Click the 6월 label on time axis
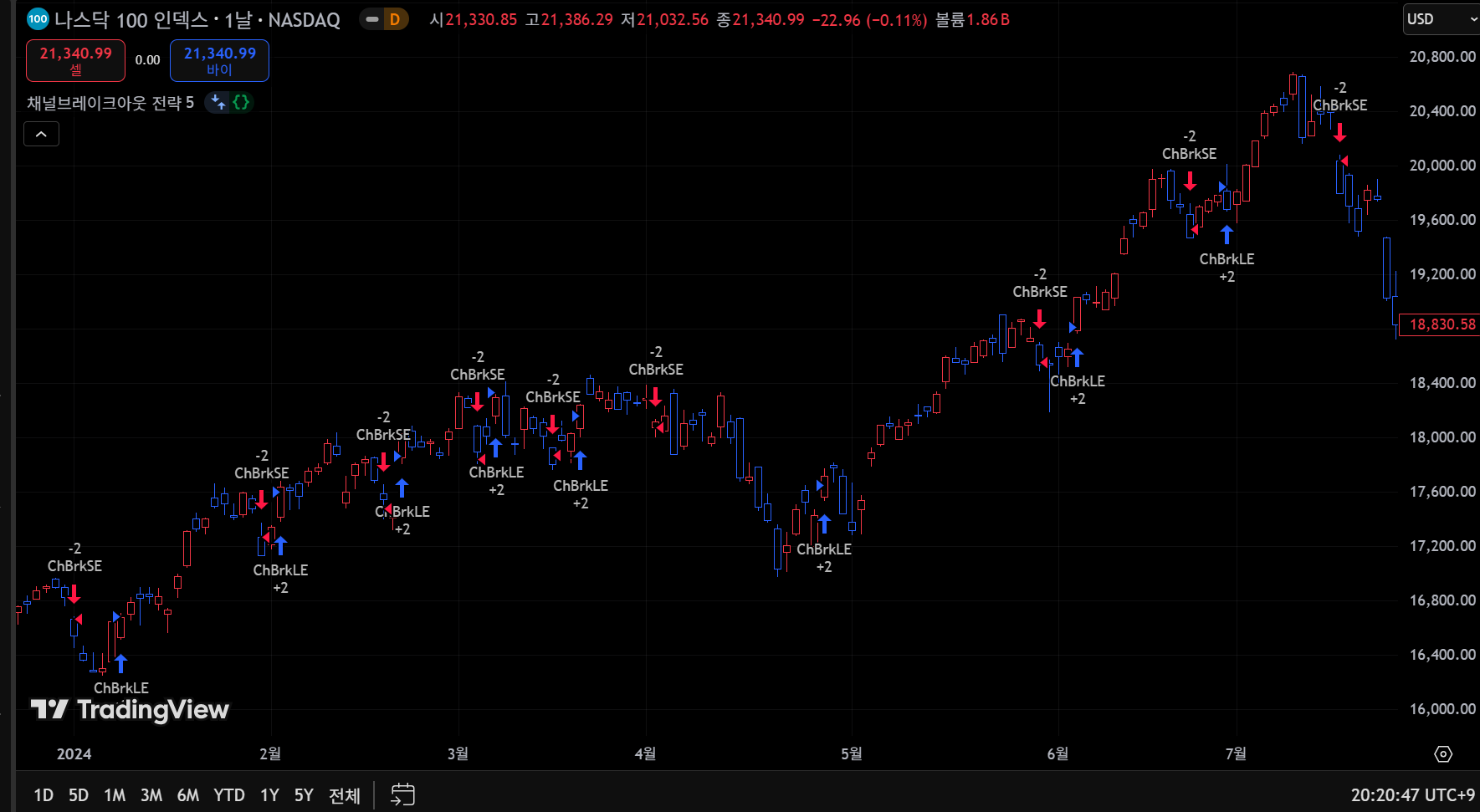The image size is (1480, 812). pos(1058,754)
